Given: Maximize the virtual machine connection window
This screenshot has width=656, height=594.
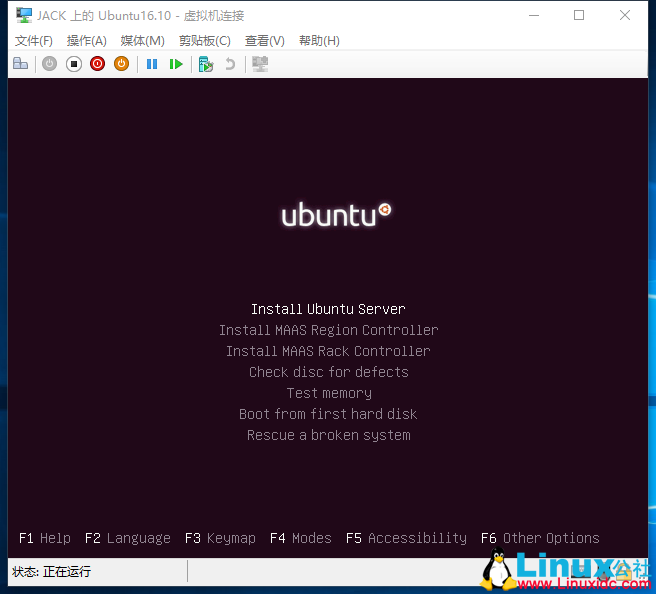Looking at the screenshot, I should (579, 15).
